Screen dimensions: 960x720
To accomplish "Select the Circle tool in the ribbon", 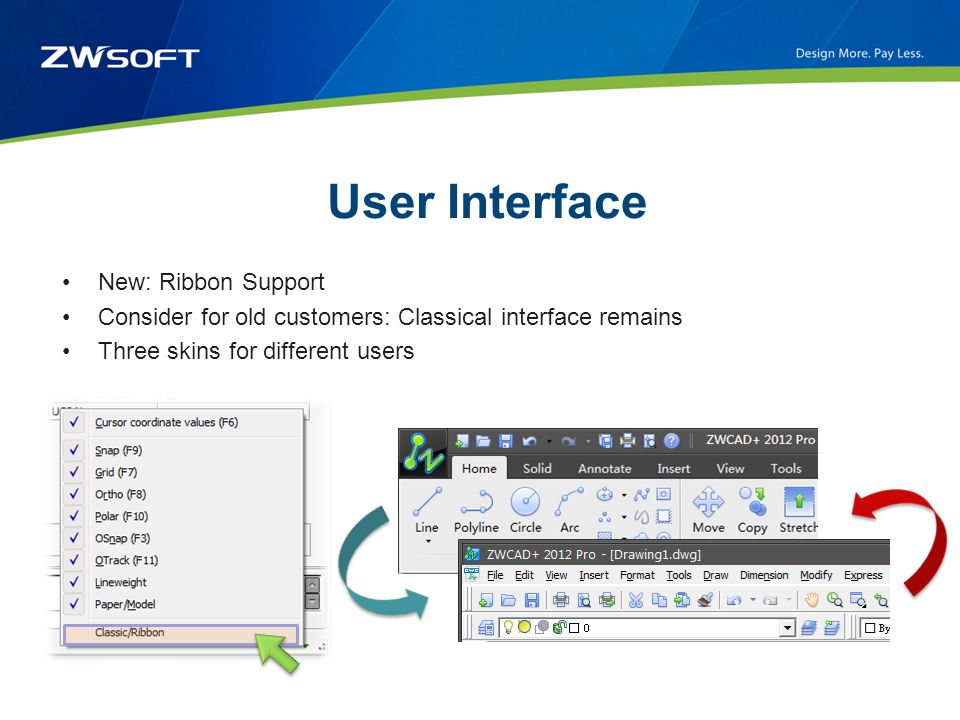I will (x=525, y=510).
